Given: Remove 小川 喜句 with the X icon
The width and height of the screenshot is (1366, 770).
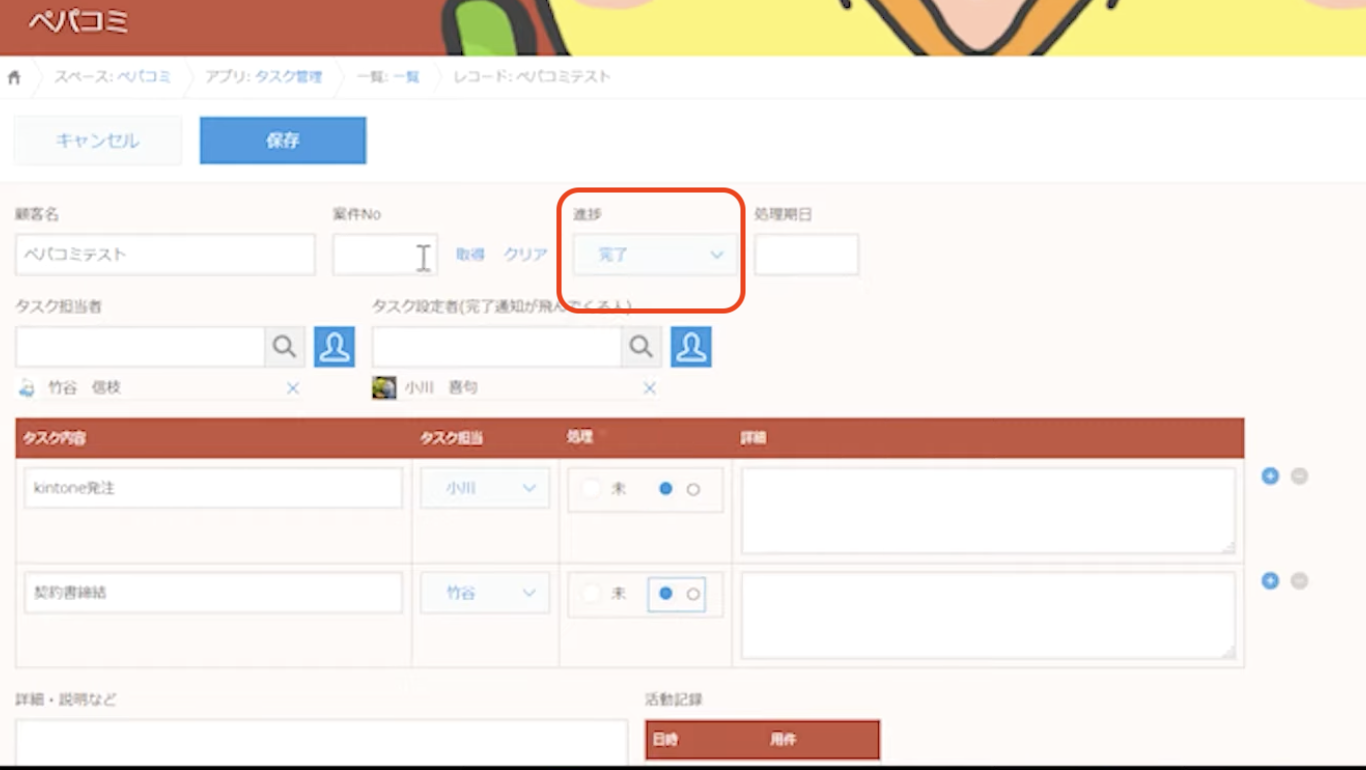Looking at the screenshot, I should (x=650, y=388).
